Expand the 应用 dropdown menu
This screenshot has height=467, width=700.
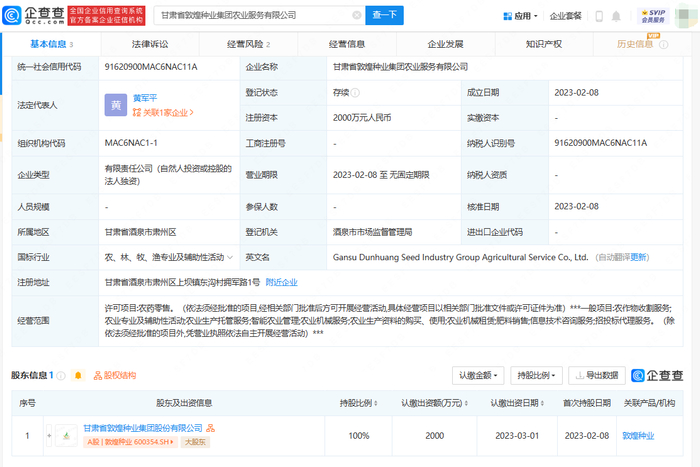(x=521, y=16)
